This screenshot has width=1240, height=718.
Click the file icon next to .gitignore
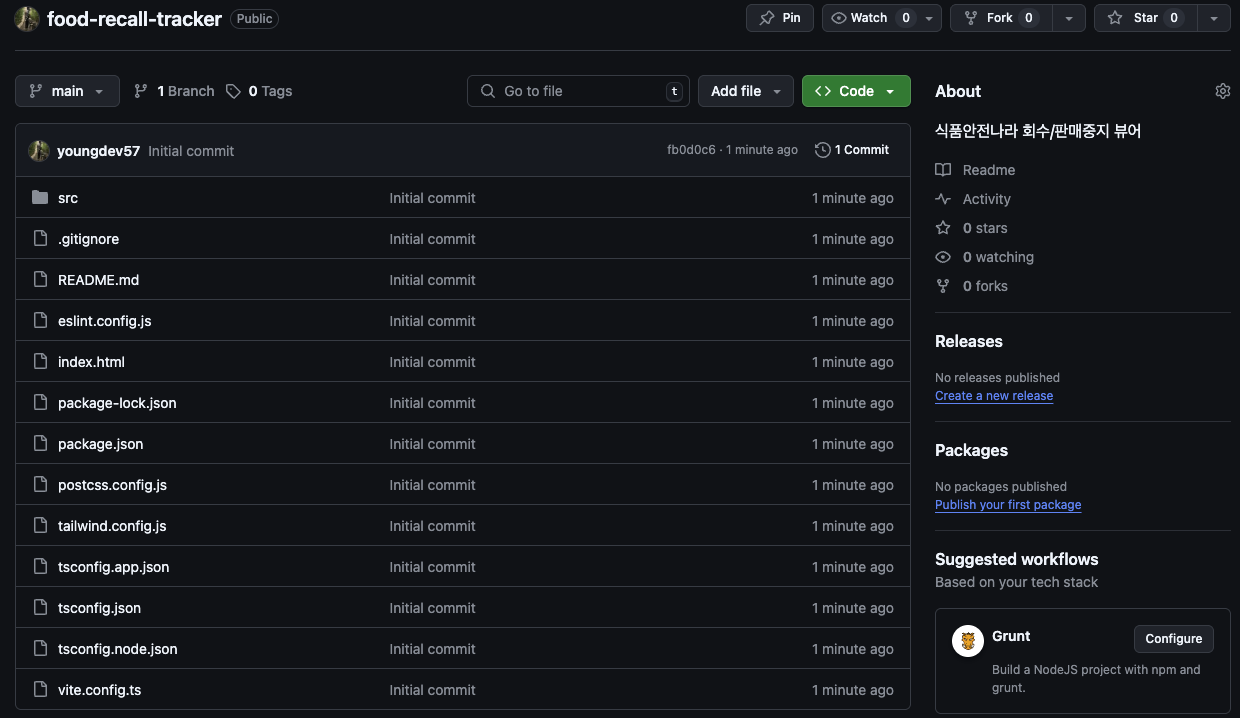click(40, 239)
